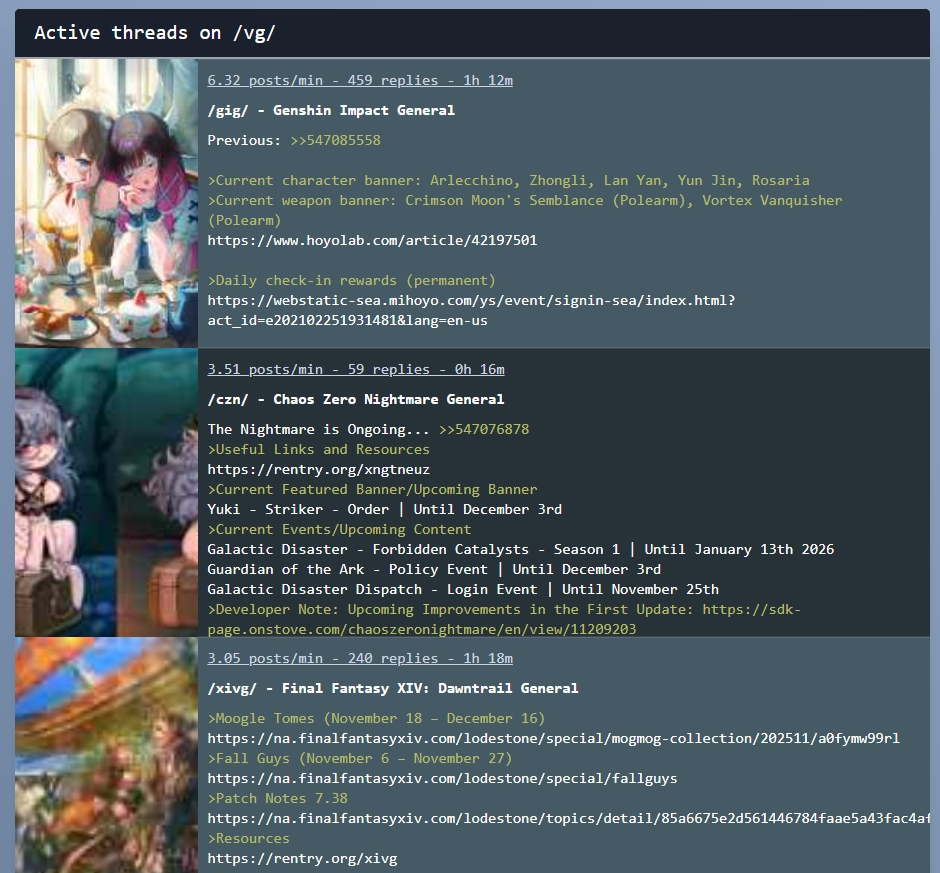Follow the >>547085558 previous thread link
This screenshot has height=873, width=940.
pyautogui.click(x=335, y=140)
